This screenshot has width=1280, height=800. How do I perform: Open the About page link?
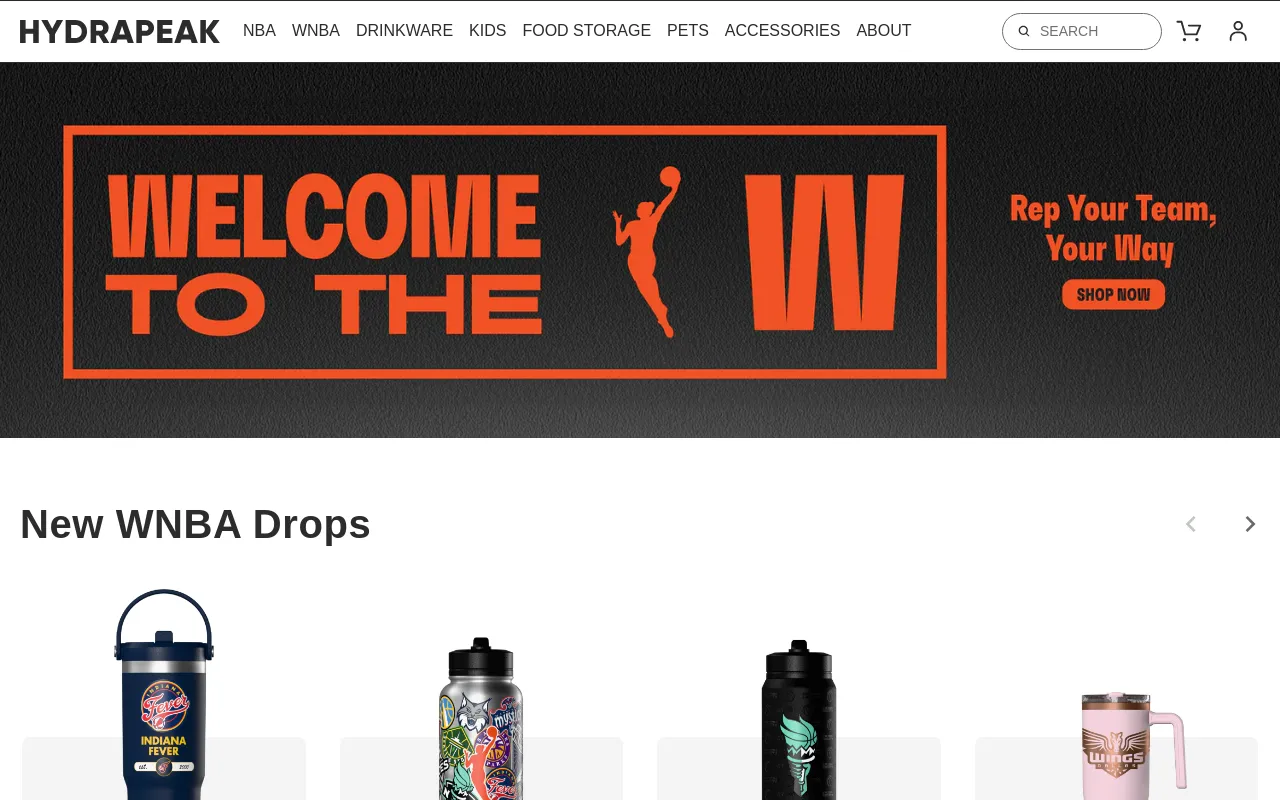(x=884, y=31)
